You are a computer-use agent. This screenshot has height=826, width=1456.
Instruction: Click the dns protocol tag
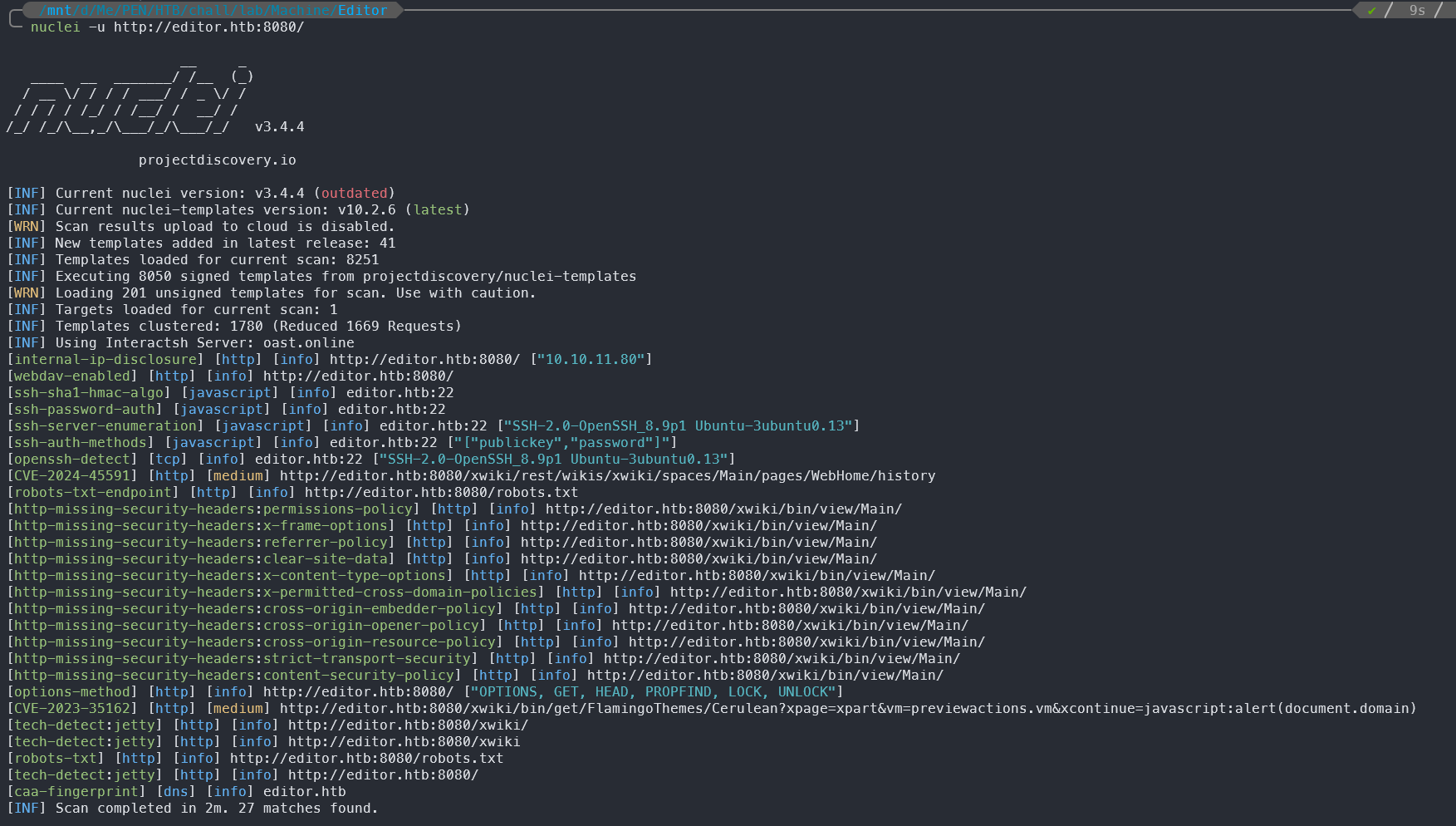coord(176,791)
